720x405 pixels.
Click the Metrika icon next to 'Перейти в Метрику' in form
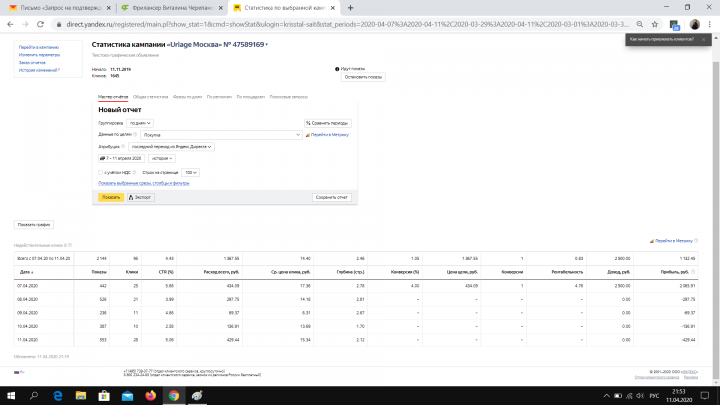coord(308,135)
